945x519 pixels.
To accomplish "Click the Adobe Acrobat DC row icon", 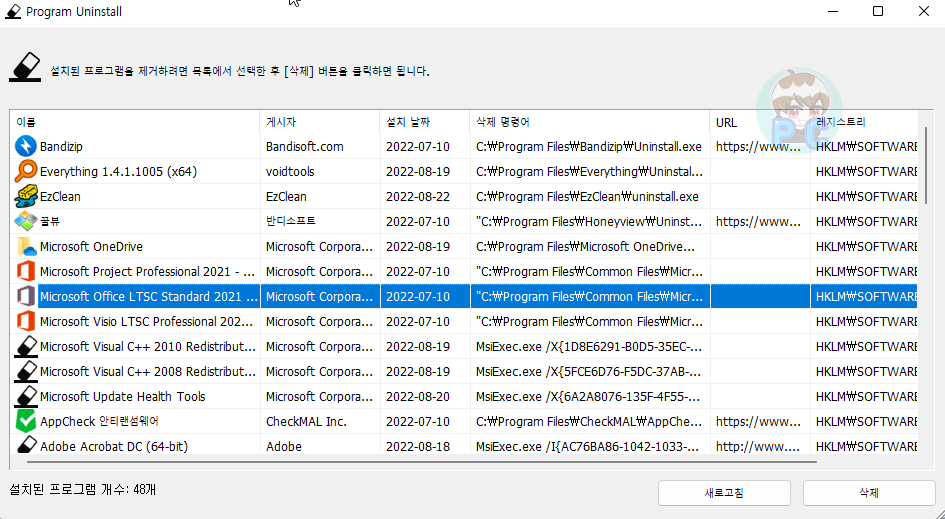I will [26, 445].
